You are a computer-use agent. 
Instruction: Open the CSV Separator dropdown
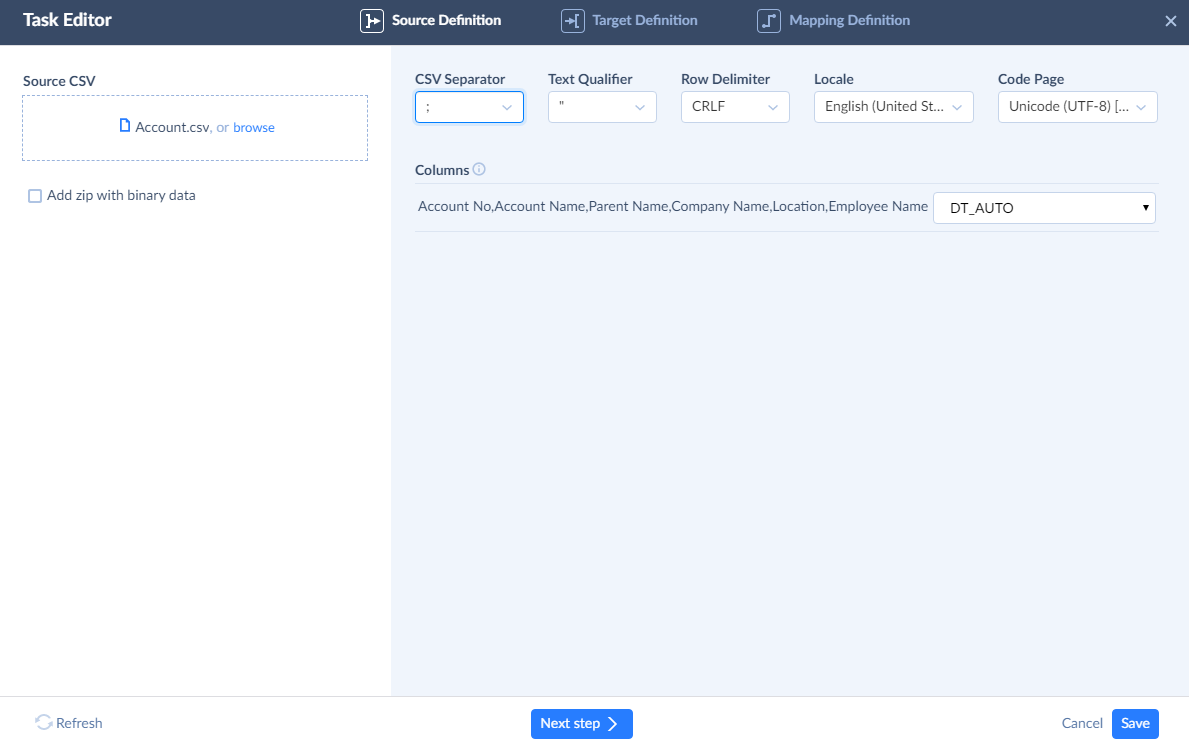(469, 107)
